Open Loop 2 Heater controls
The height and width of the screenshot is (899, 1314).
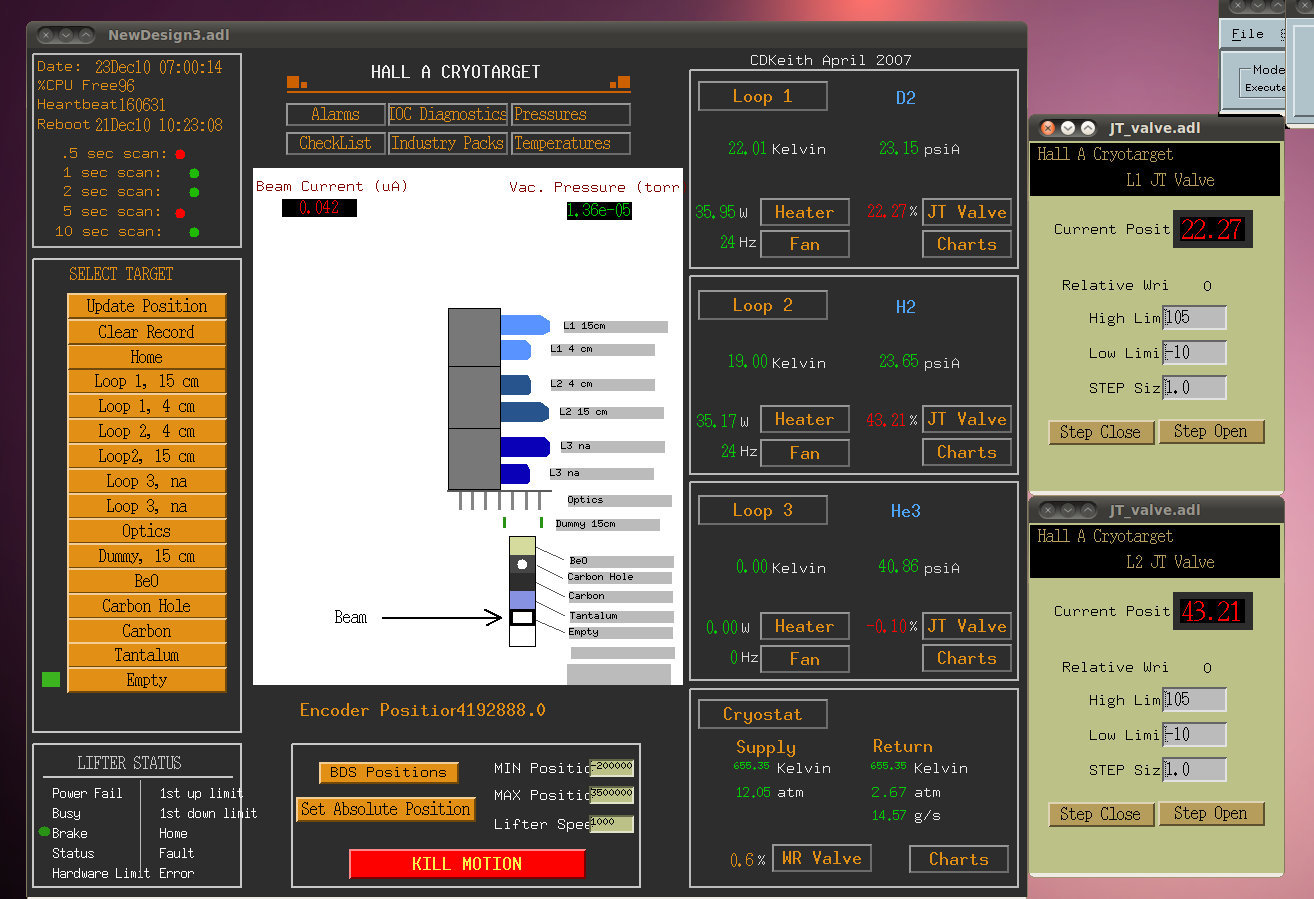[x=805, y=420]
